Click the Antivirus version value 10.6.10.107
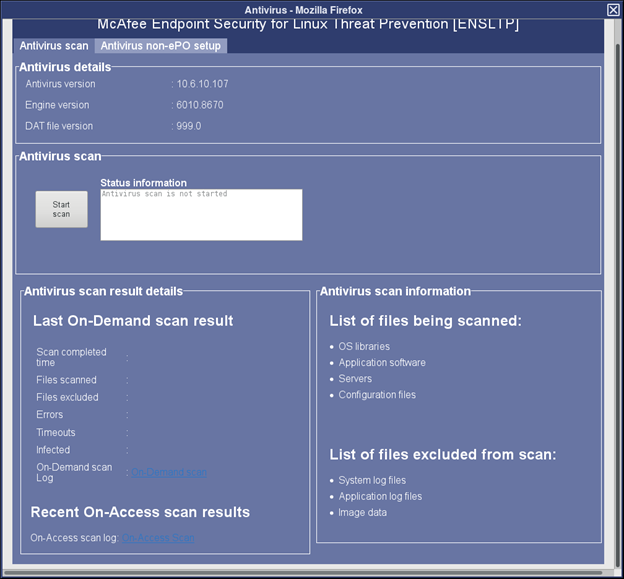 201,84
